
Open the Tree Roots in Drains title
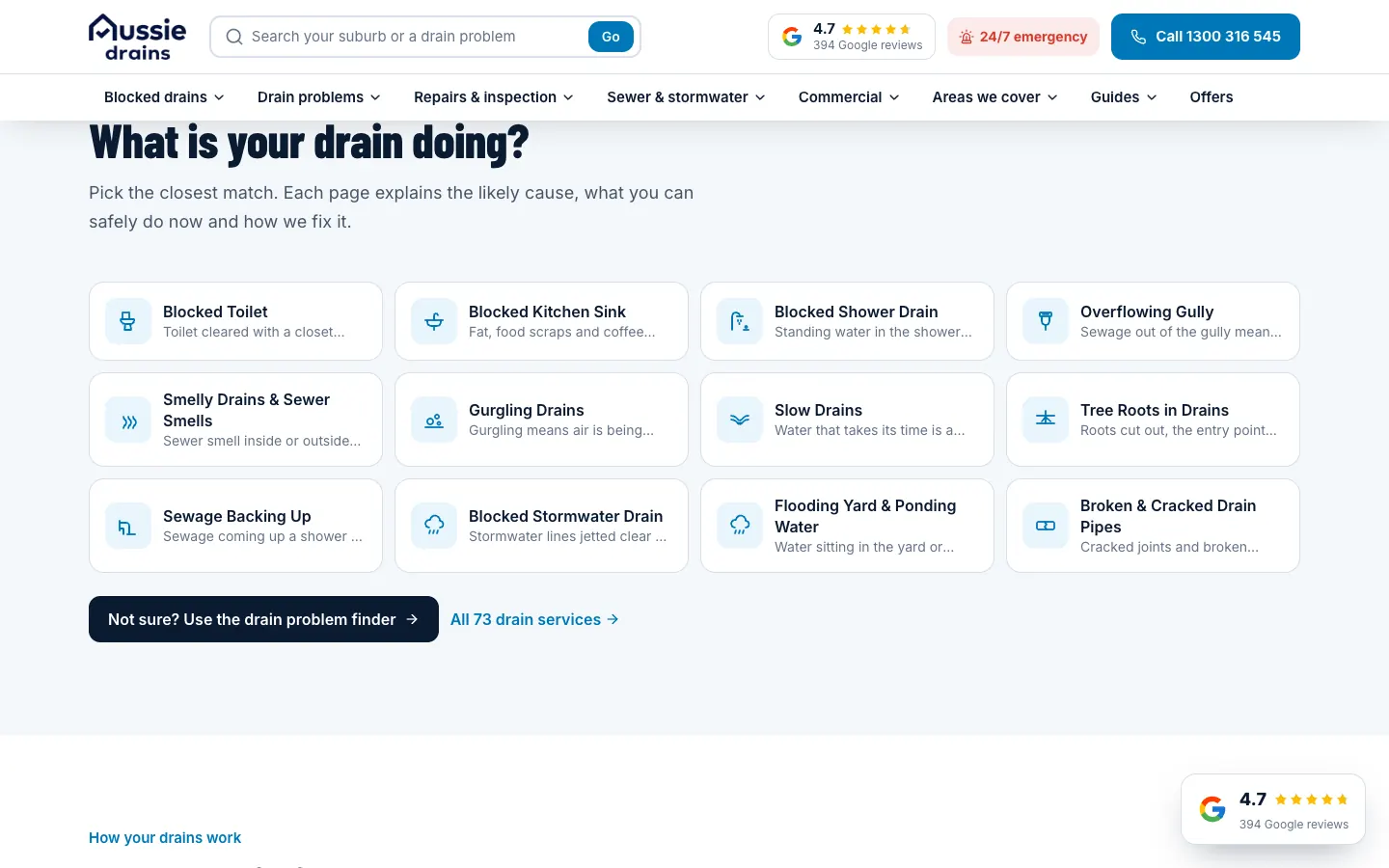coord(1155,410)
